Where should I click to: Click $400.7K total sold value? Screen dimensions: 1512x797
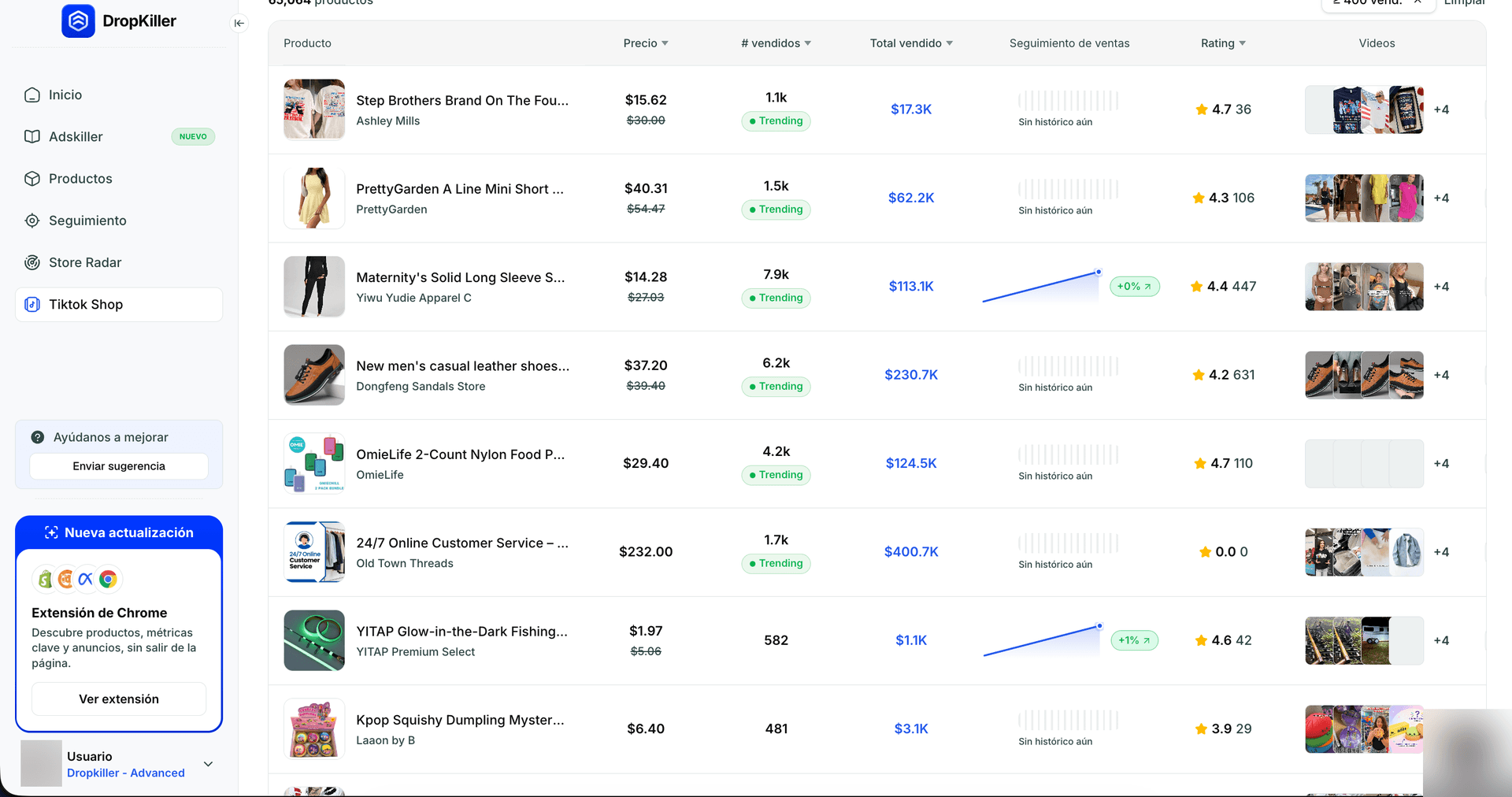tap(911, 552)
